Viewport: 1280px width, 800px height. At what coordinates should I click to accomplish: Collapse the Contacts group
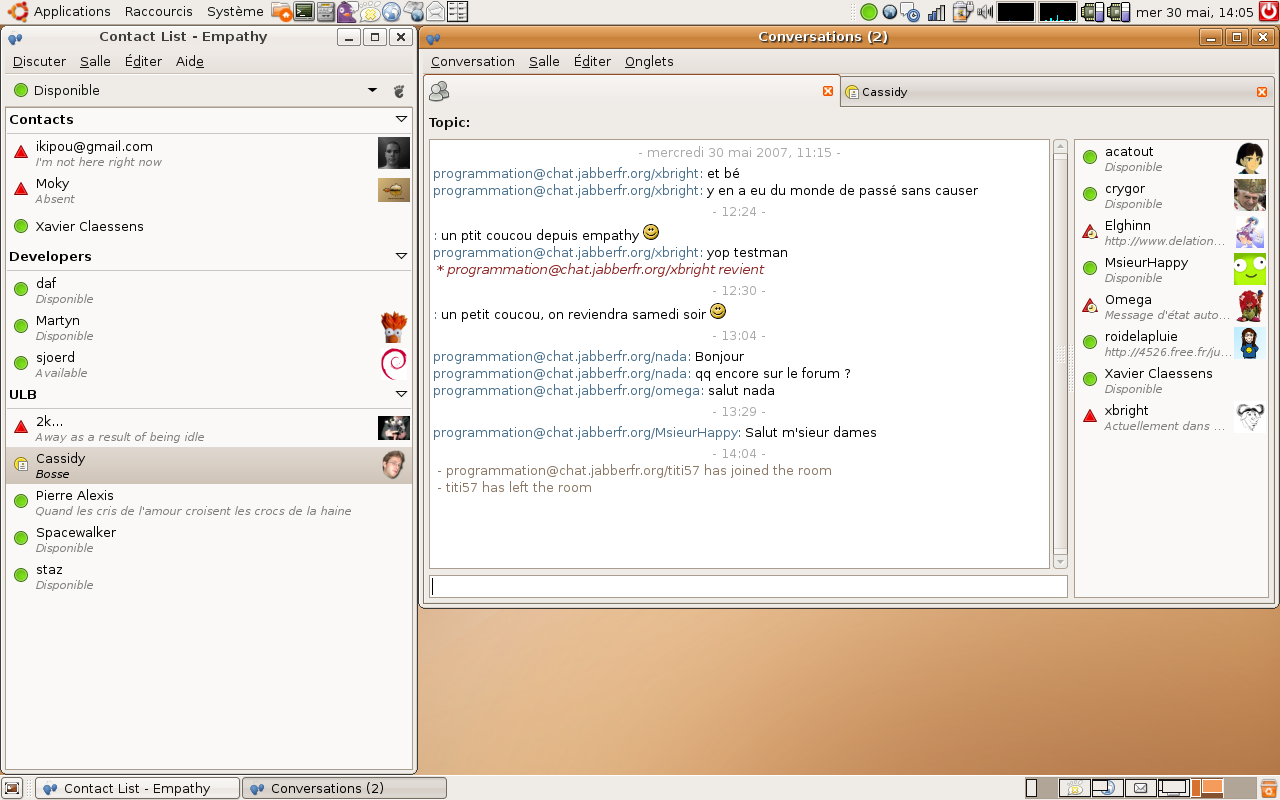(x=401, y=119)
